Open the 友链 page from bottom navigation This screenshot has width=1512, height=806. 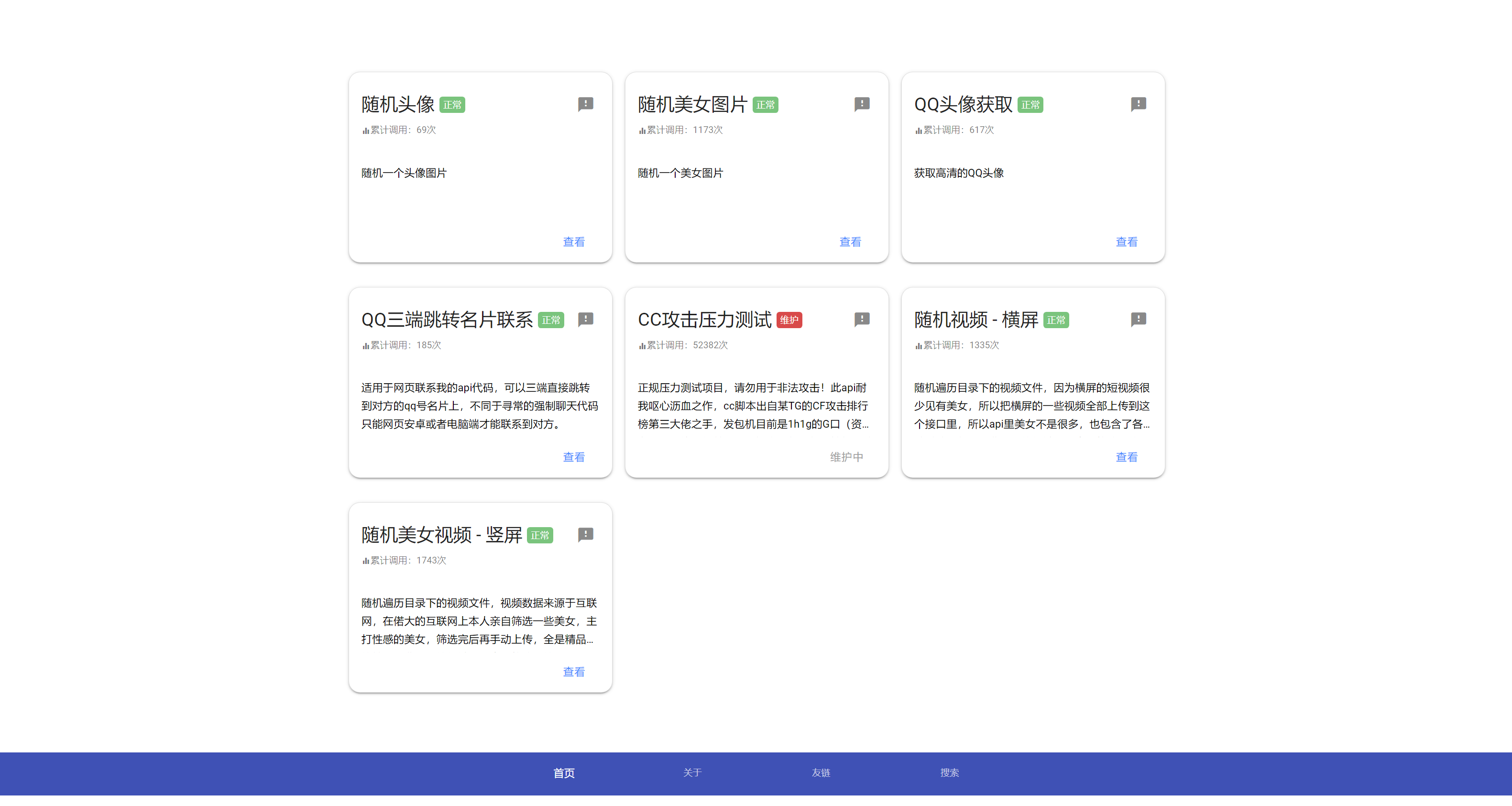[x=820, y=773]
